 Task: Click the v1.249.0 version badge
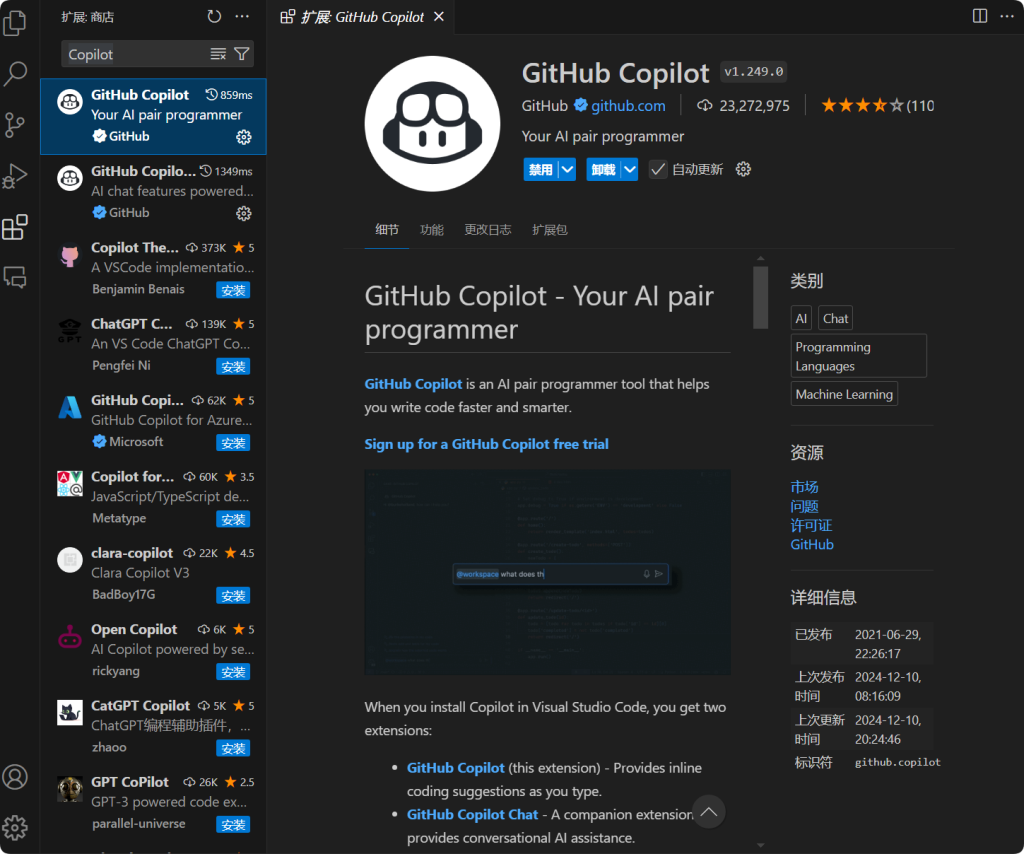pos(754,72)
